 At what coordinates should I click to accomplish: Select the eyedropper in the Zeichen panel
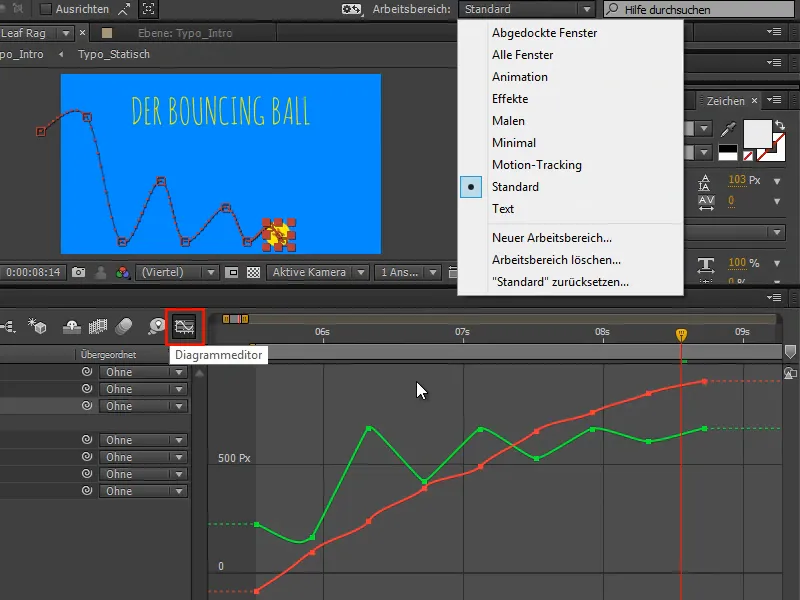point(728,127)
